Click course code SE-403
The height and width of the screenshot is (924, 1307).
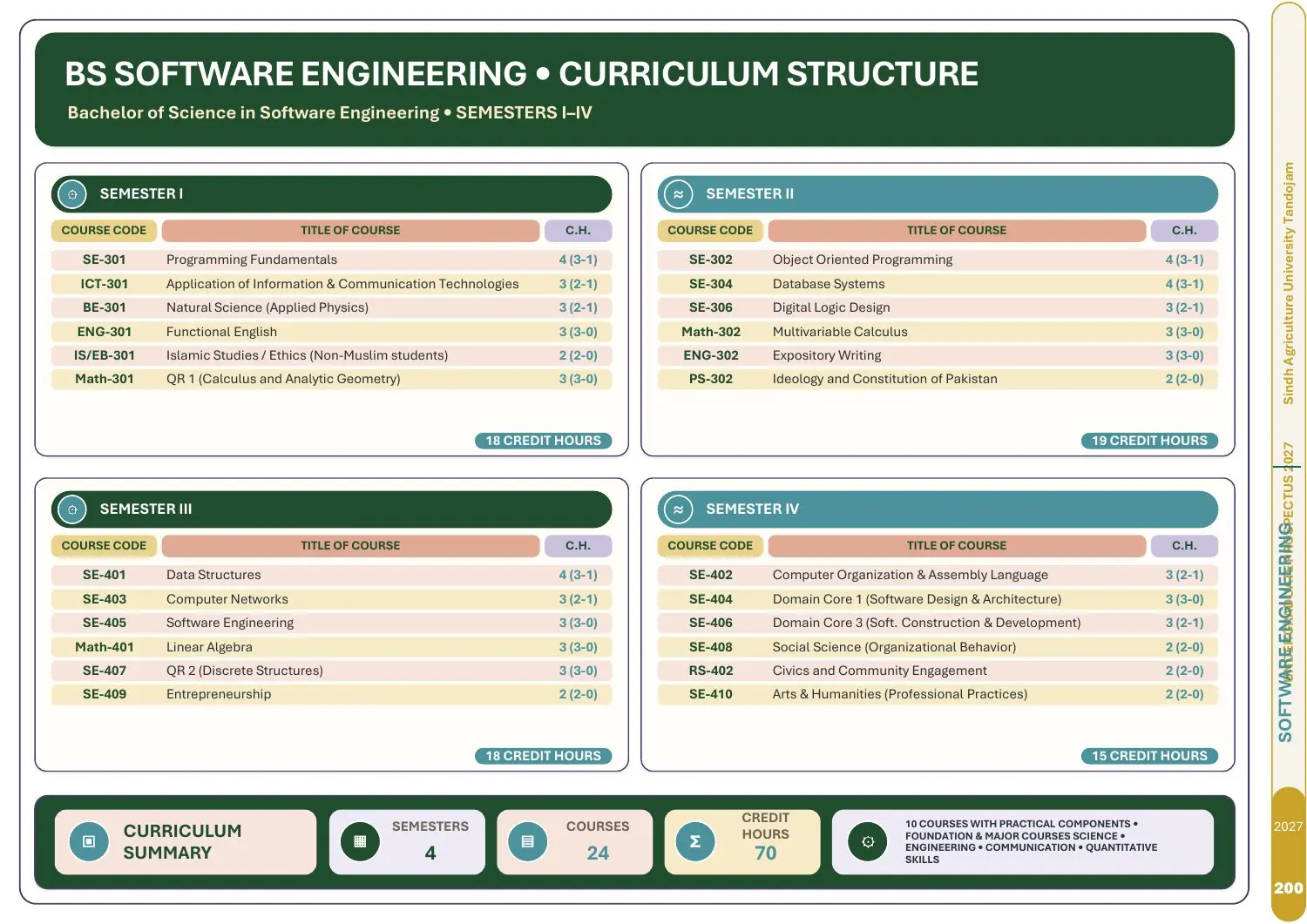105,599
